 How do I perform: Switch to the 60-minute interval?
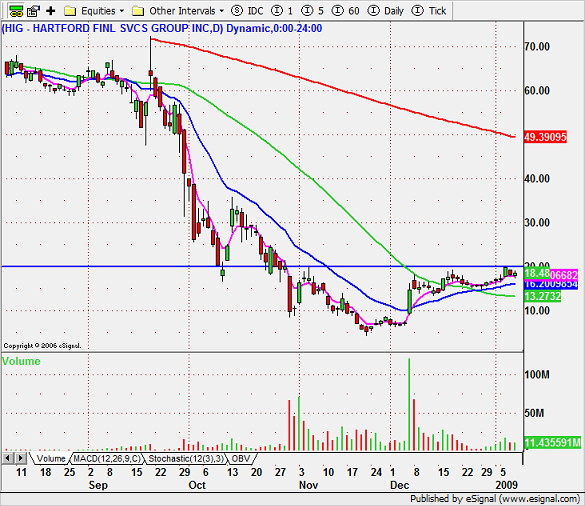[x=345, y=11]
